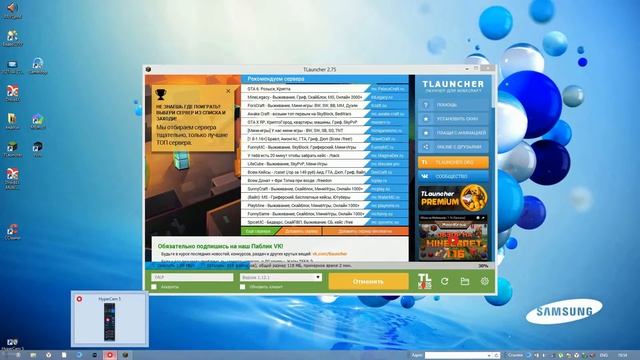Toggle the update client checkbox
640x360 pixels.
click(243, 287)
